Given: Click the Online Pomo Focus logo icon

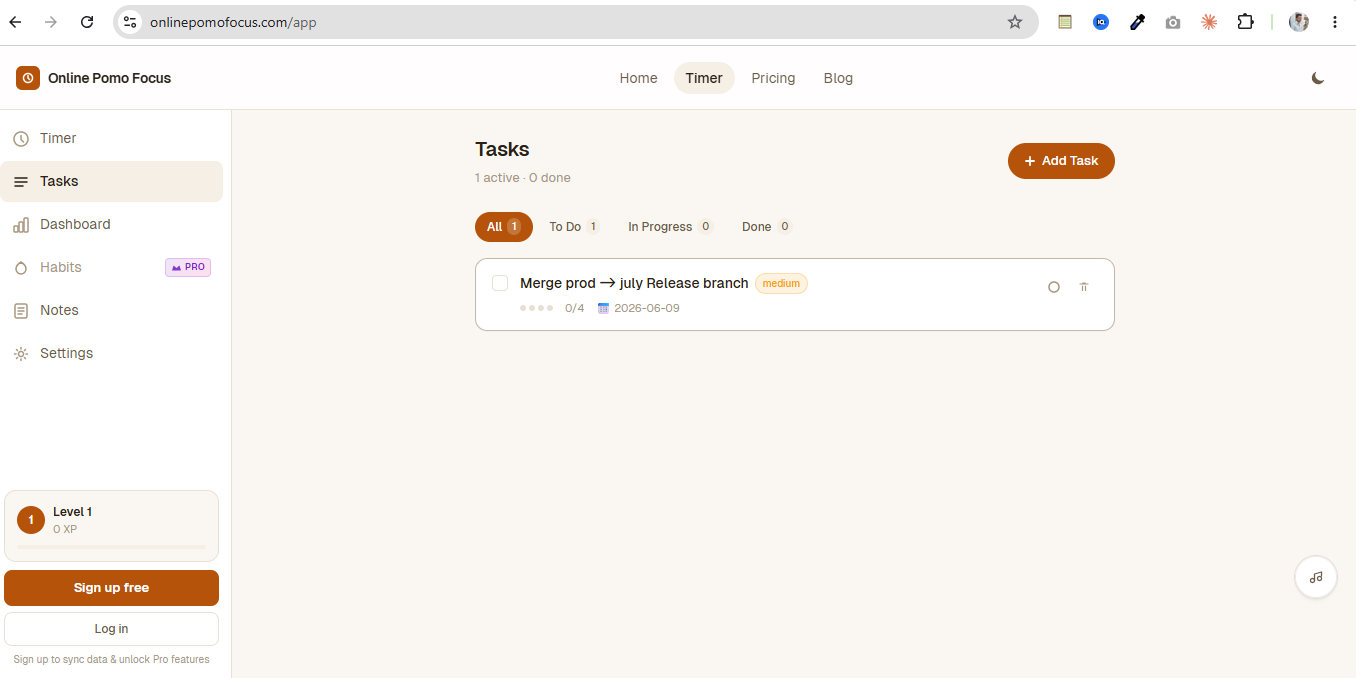Looking at the screenshot, I should tap(28, 78).
